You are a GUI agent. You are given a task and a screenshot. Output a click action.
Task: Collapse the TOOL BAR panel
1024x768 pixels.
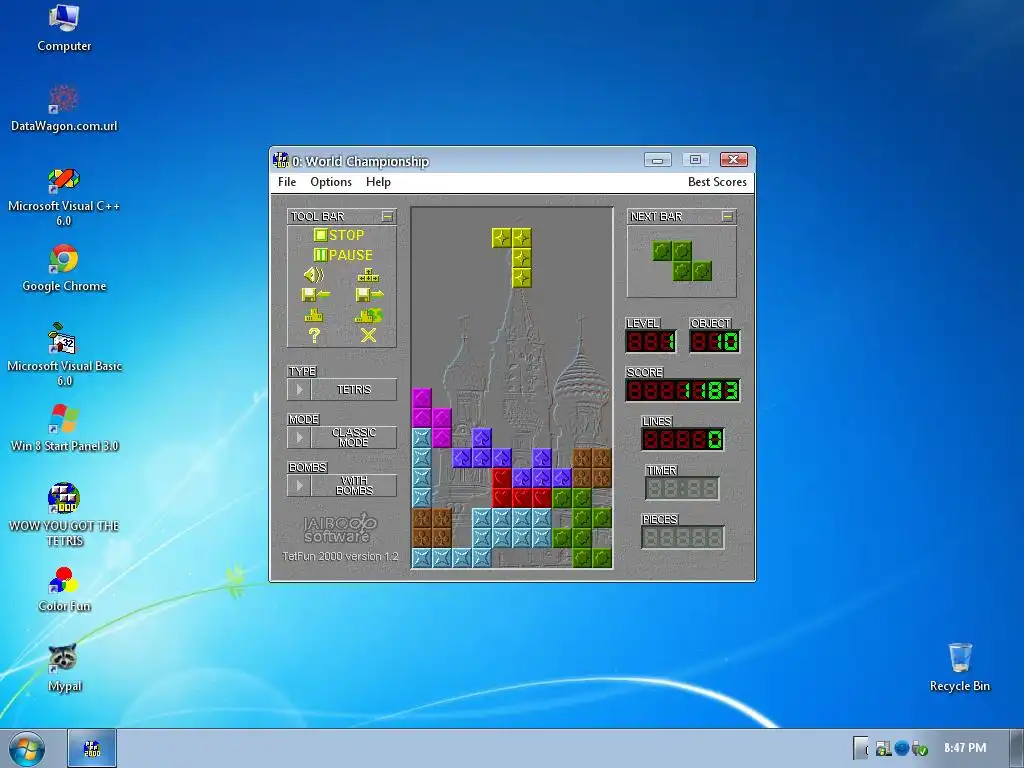coord(387,216)
